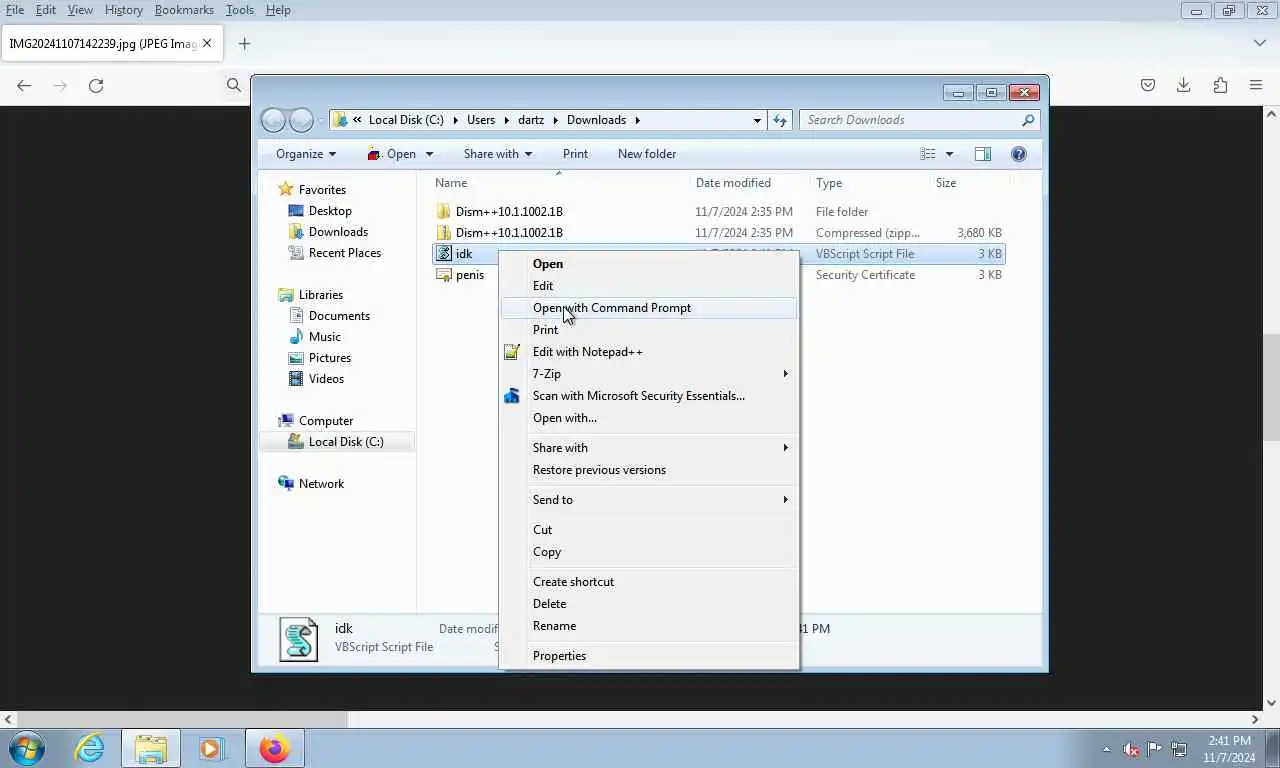This screenshot has width=1280, height=768.
Task: Open Firefox extensions puzzle icon
Action: coord(1220,85)
